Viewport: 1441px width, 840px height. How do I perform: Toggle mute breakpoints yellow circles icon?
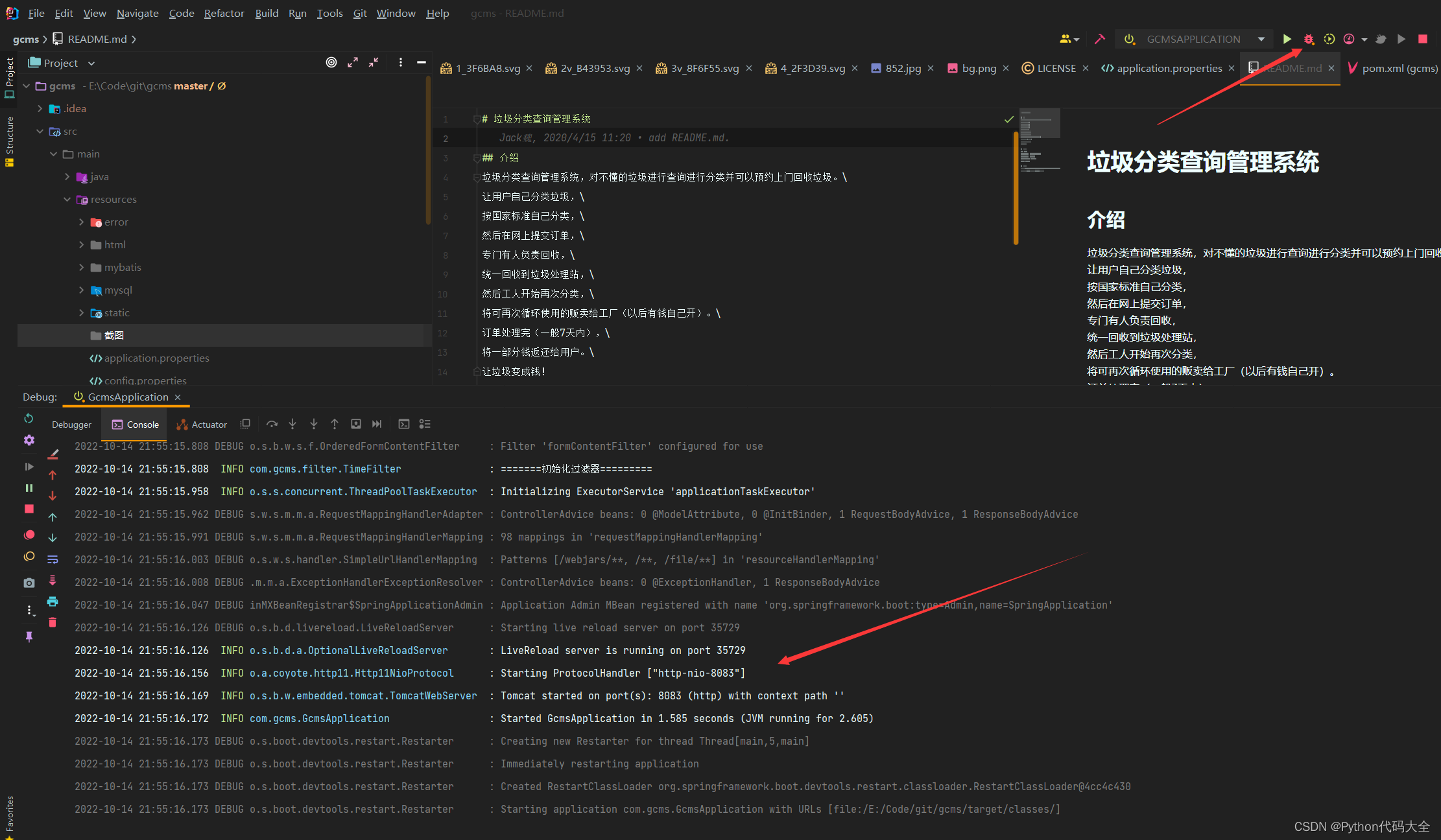29,556
